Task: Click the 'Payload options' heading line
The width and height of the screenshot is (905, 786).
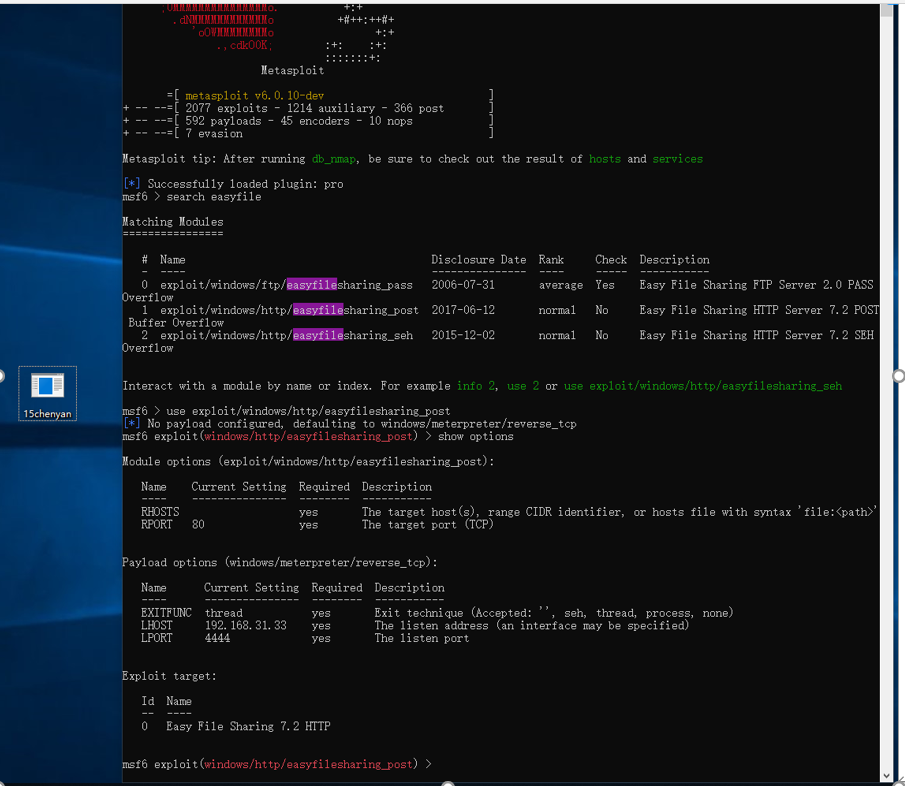Action: point(280,563)
